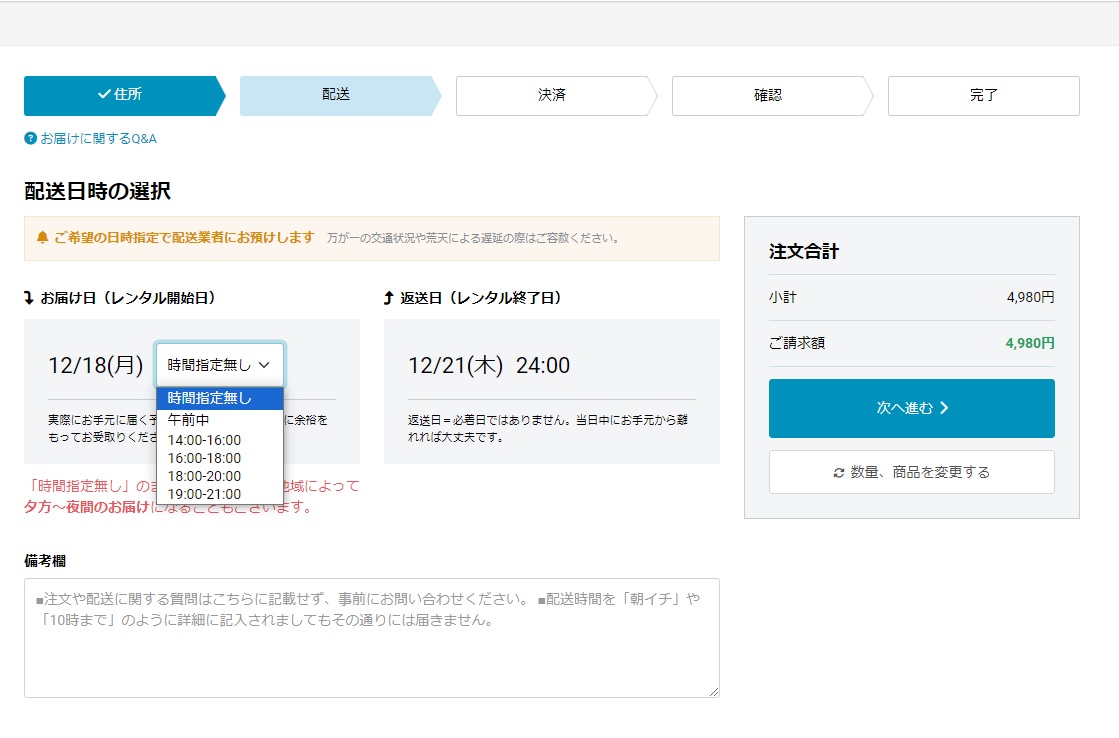This screenshot has width=1119, height=738.
Task: Click the bell icon in the notice banner
Action: [x=41, y=237]
